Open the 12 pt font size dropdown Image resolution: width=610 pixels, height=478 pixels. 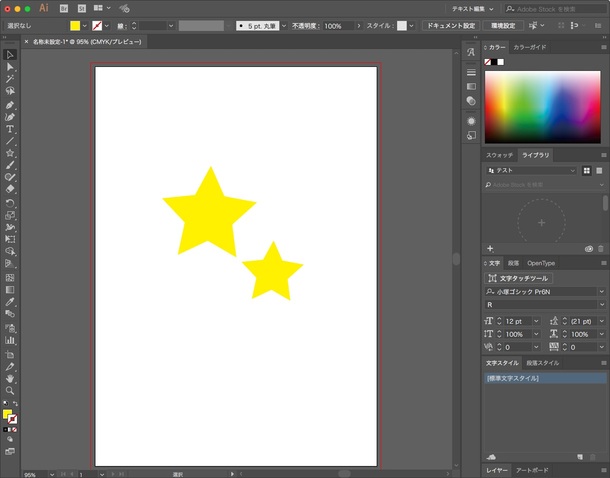[536, 321]
